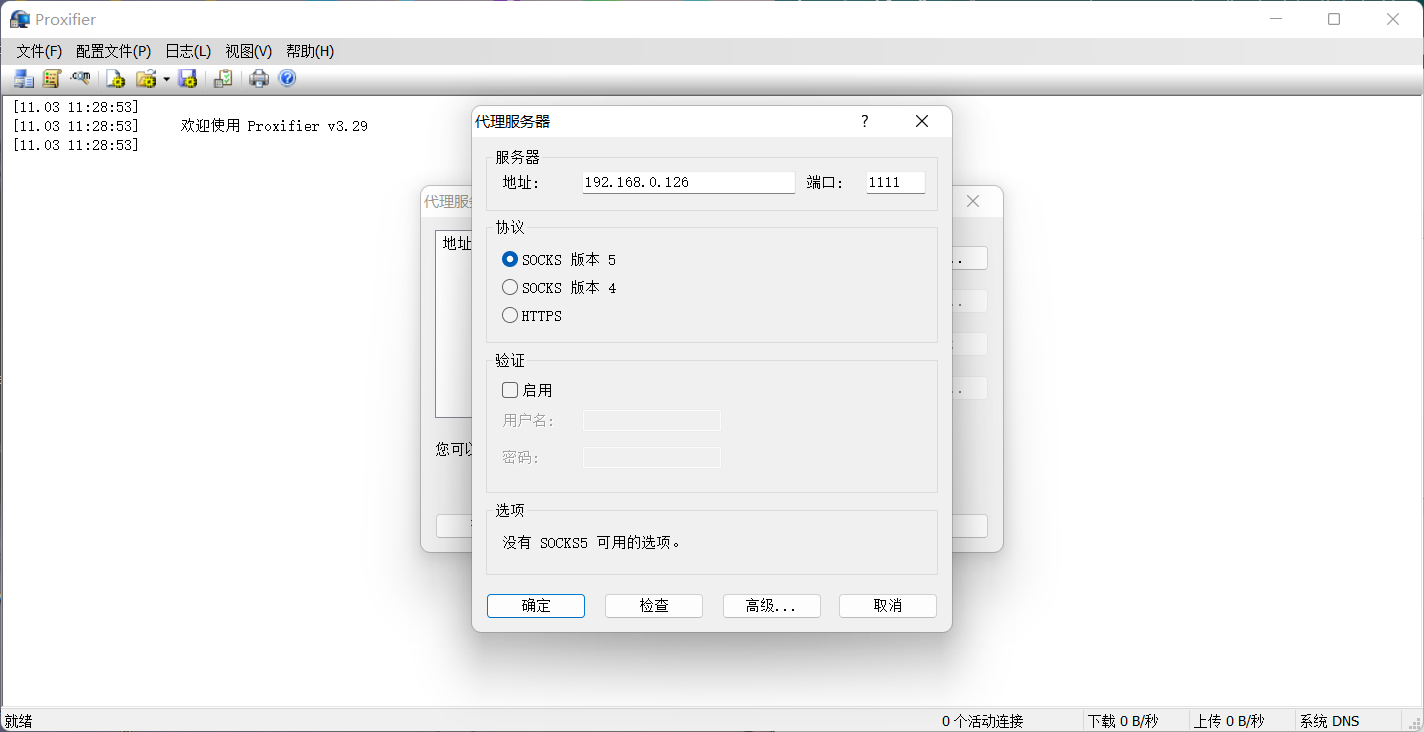The width and height of the screenshot is (1424, 732).
Task: Click the dialog's ? help button
Action: pos(865,121)
